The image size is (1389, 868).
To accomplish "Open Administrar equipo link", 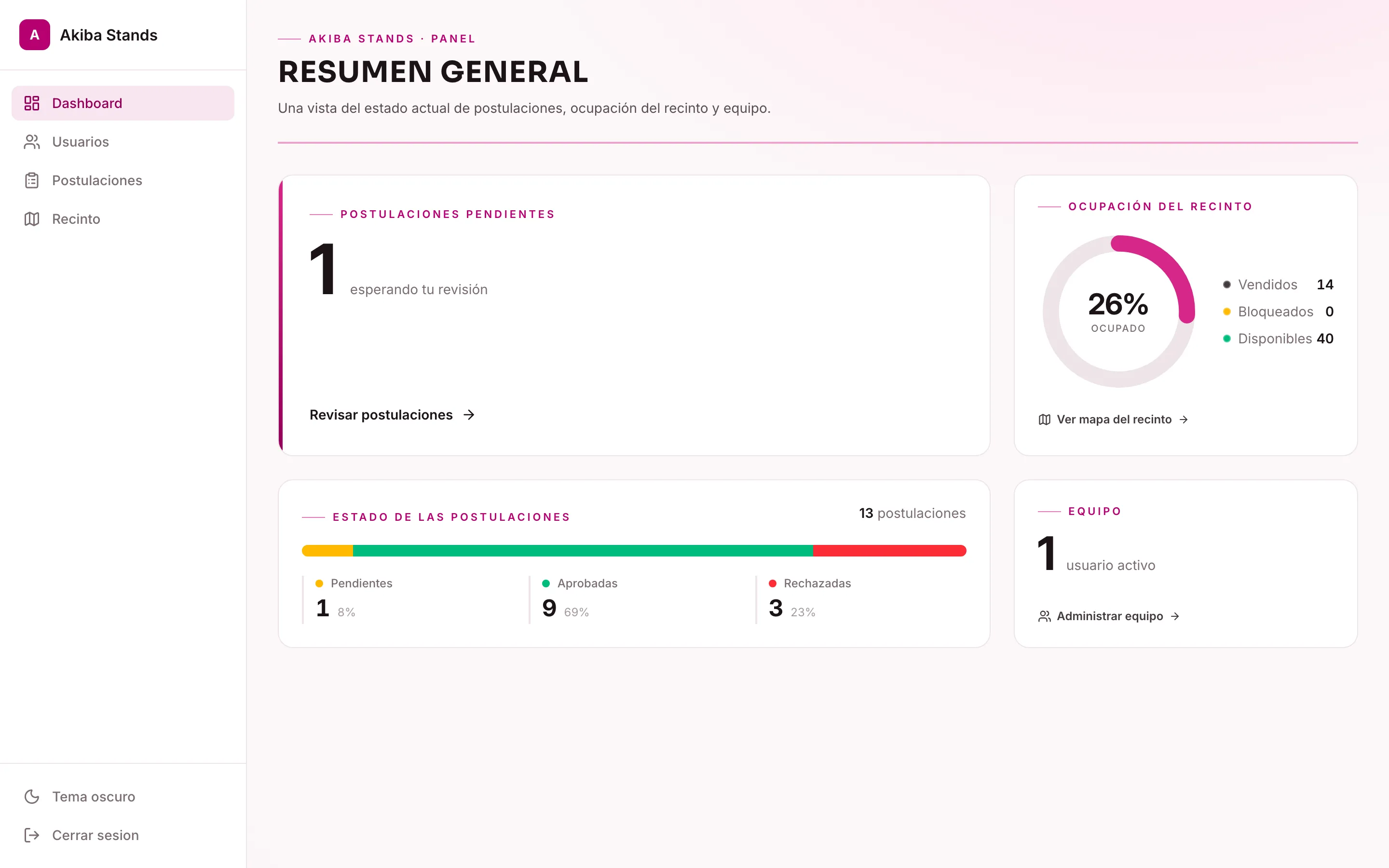I will click(1109, 617).
